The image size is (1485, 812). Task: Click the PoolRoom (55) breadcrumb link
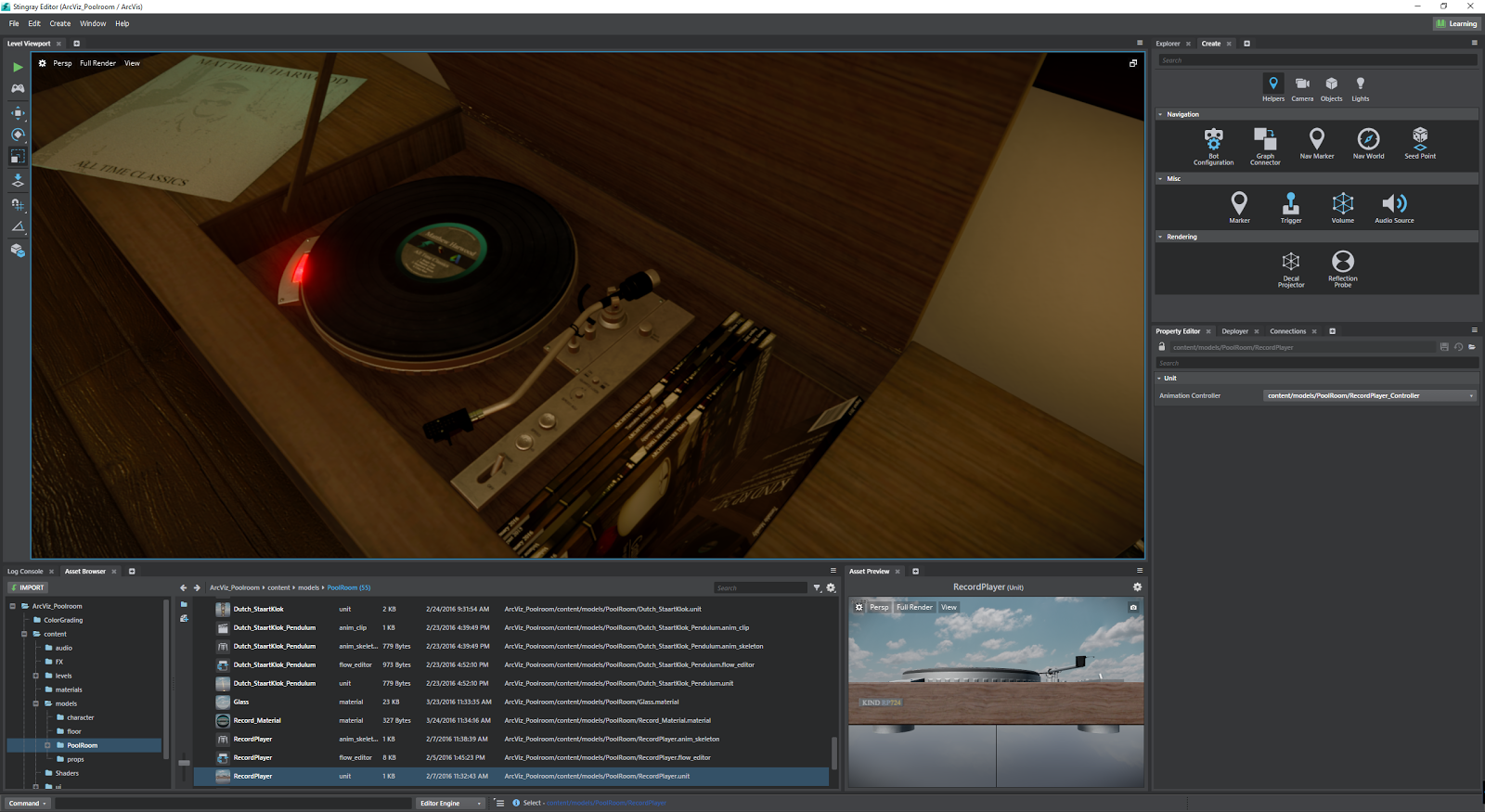tap(349, 587)
